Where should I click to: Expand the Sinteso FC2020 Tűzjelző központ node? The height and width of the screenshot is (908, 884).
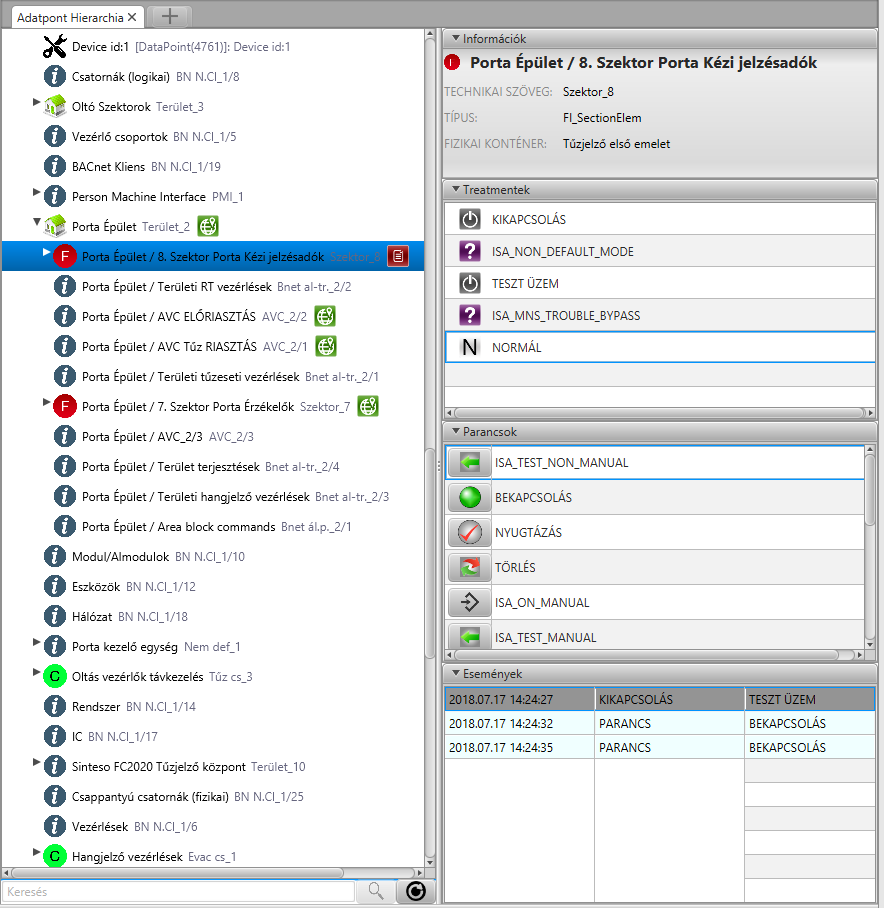pyautogui.click(x=37, y=762)
